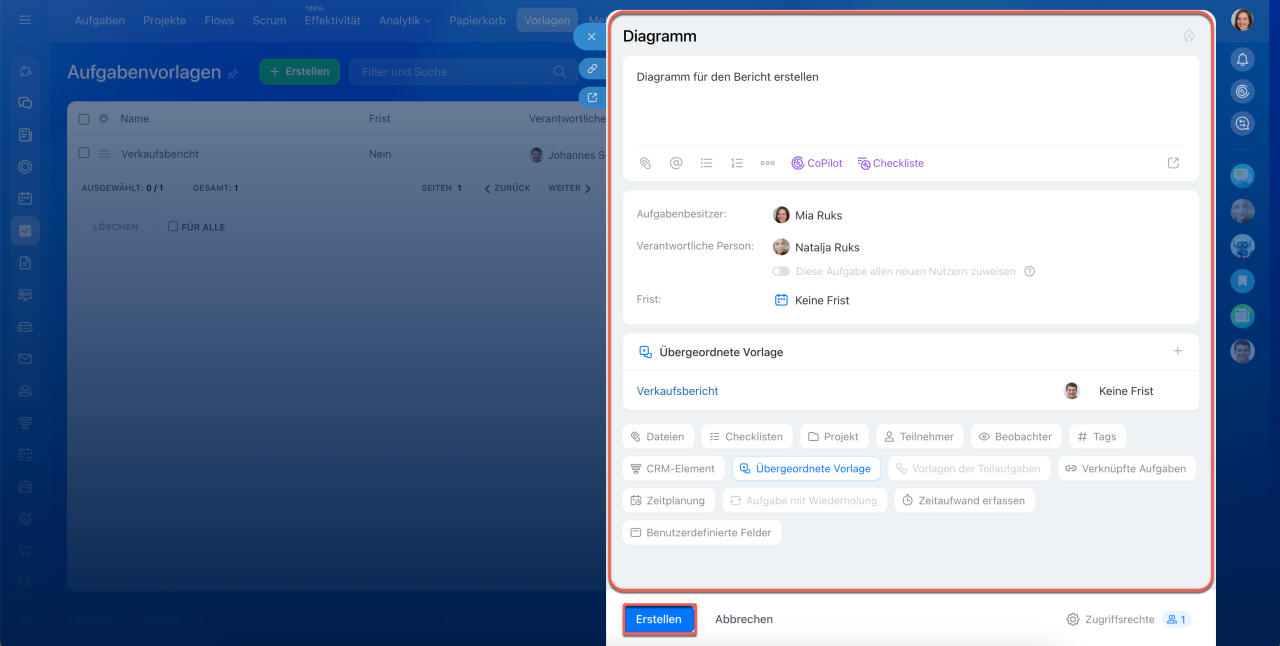Screen dimensions: 1280x646
Task: Attach a file with the paperclip icon
Action: 646,163
